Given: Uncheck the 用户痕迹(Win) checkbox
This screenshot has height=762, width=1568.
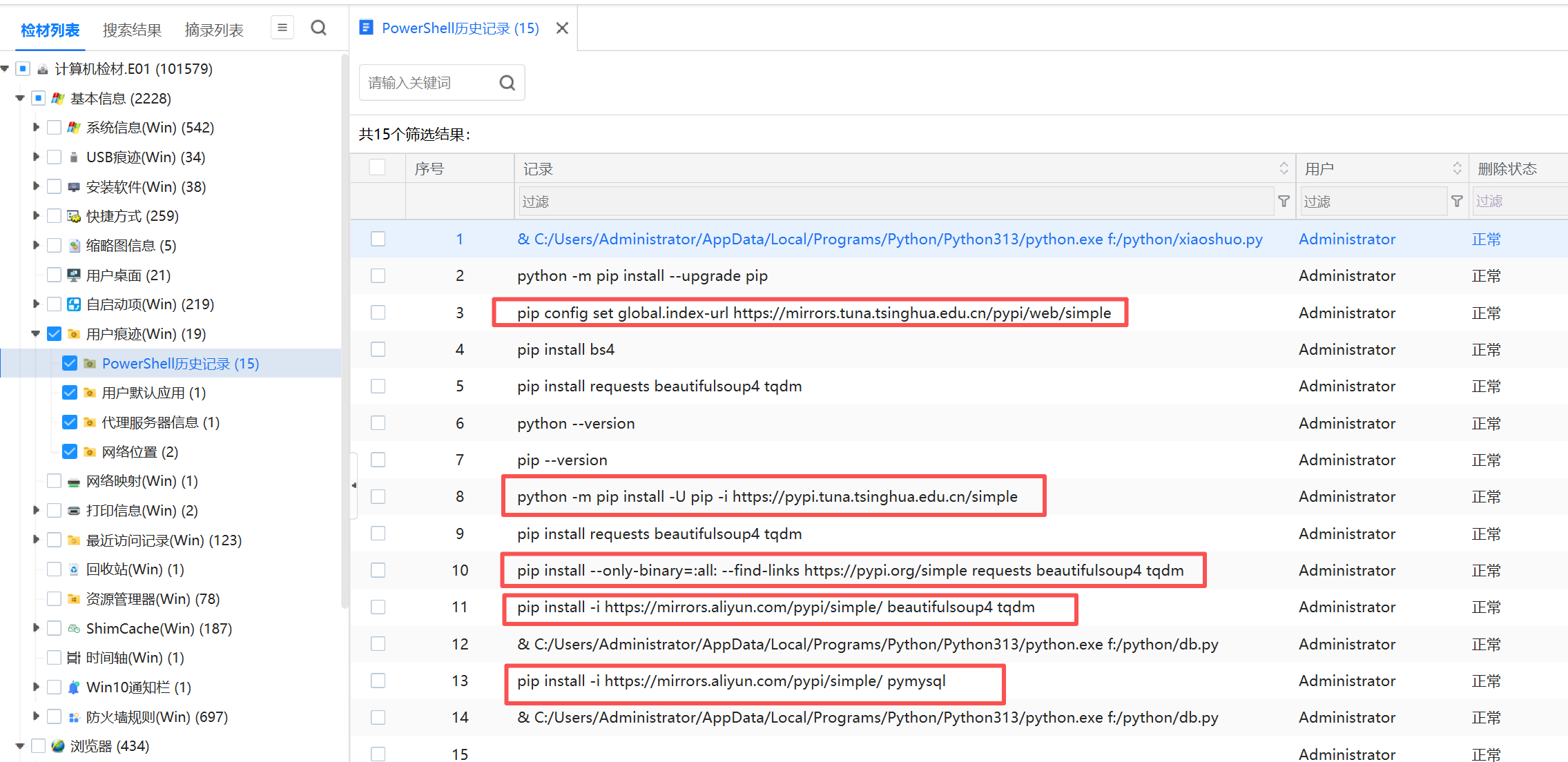Looking at the screenshot, I should [54, 334].
